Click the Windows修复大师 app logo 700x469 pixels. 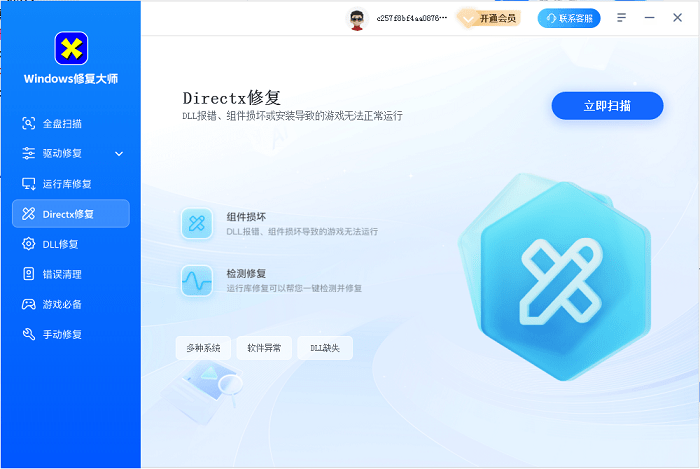point(71,49)
